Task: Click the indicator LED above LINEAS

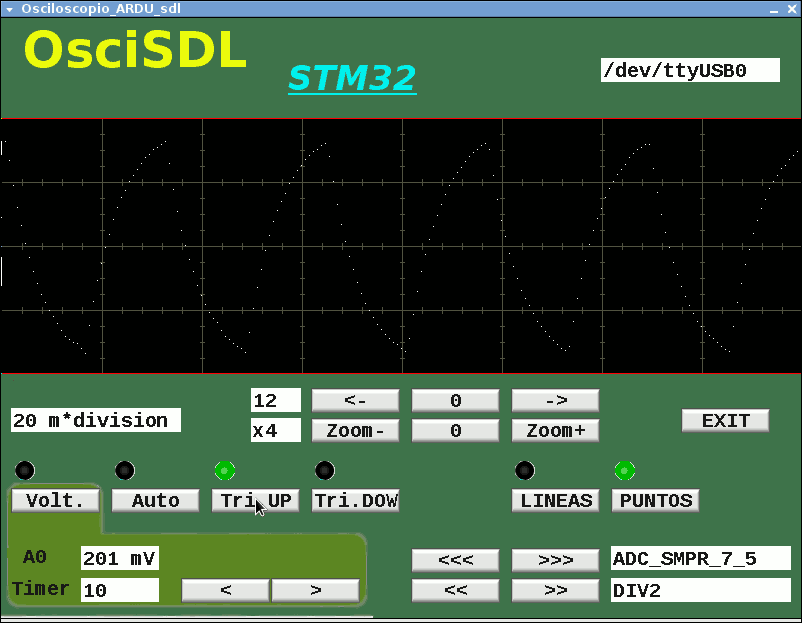Action: 525,470
